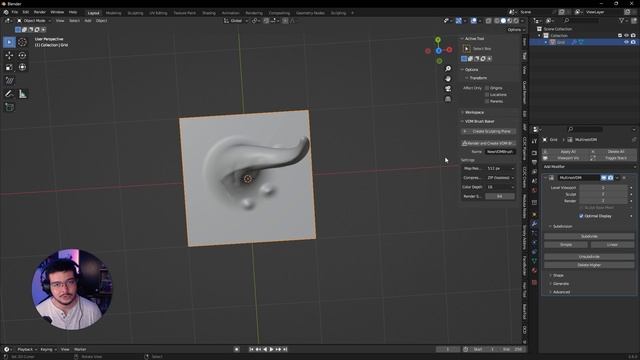Open the Edit menu

click(x=26, y=12)
